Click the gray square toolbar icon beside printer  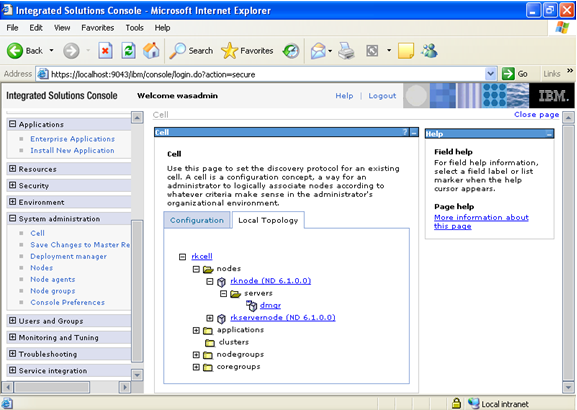pyautogui.click(x=372, y=50)
